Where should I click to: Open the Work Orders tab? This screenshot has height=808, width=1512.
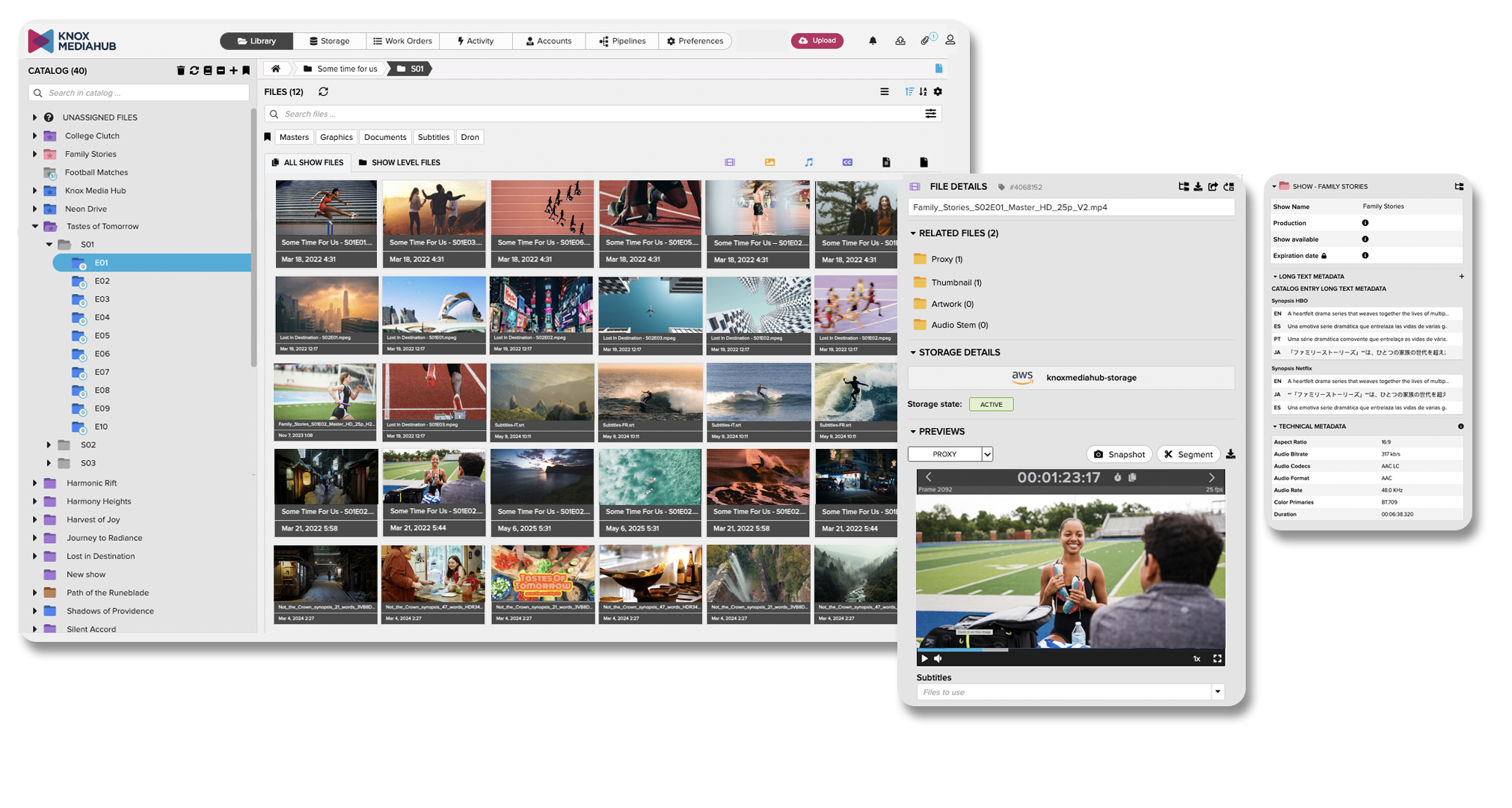coord(402,41)
